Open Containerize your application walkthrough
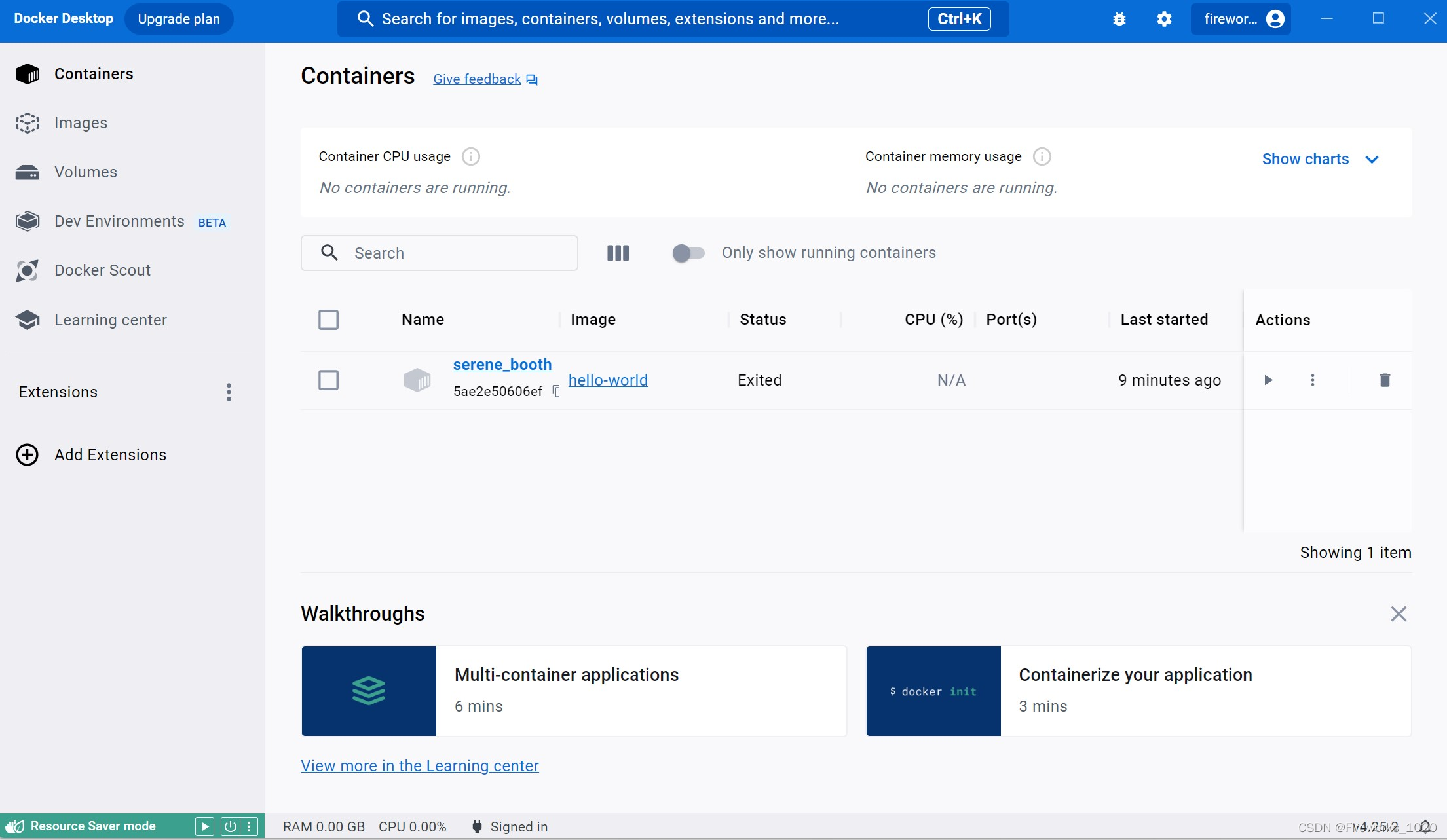1447x840 pixels. [1138, 691]
